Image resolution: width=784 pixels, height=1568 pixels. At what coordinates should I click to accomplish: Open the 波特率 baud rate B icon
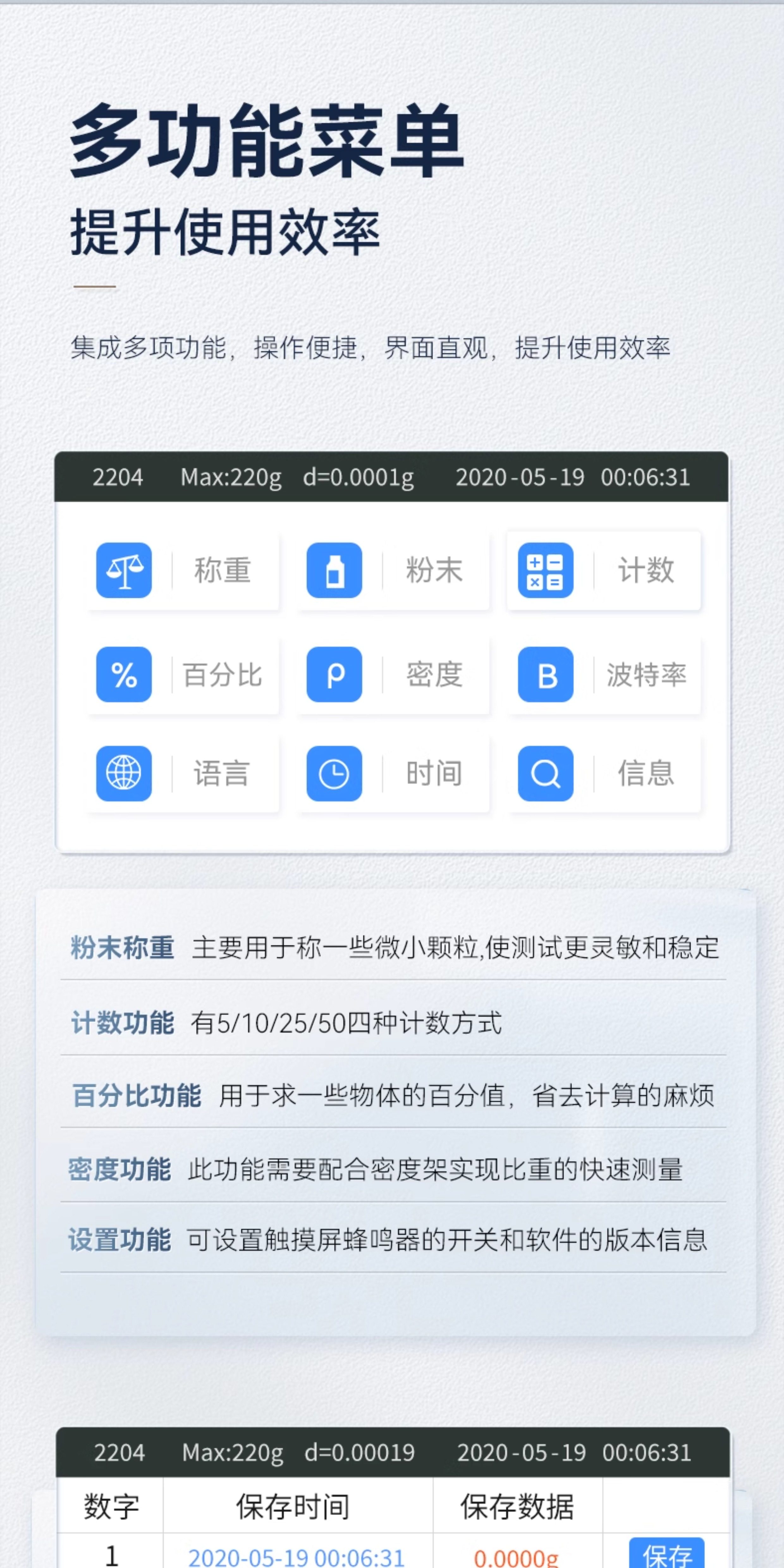pyautogui.click(x=545, y=674)
